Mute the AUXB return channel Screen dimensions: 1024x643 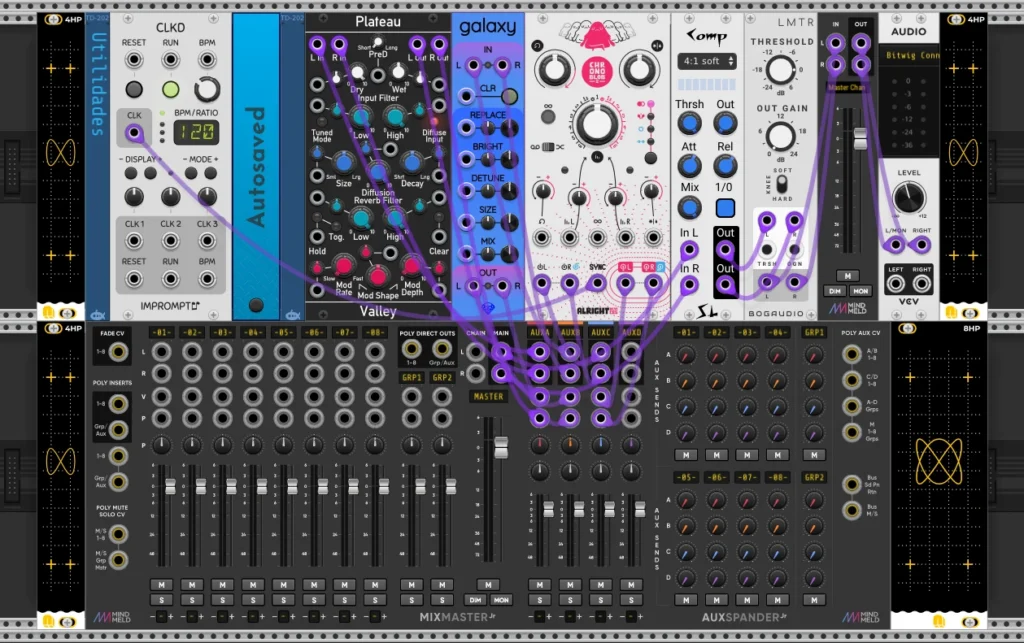pos(570,585)
